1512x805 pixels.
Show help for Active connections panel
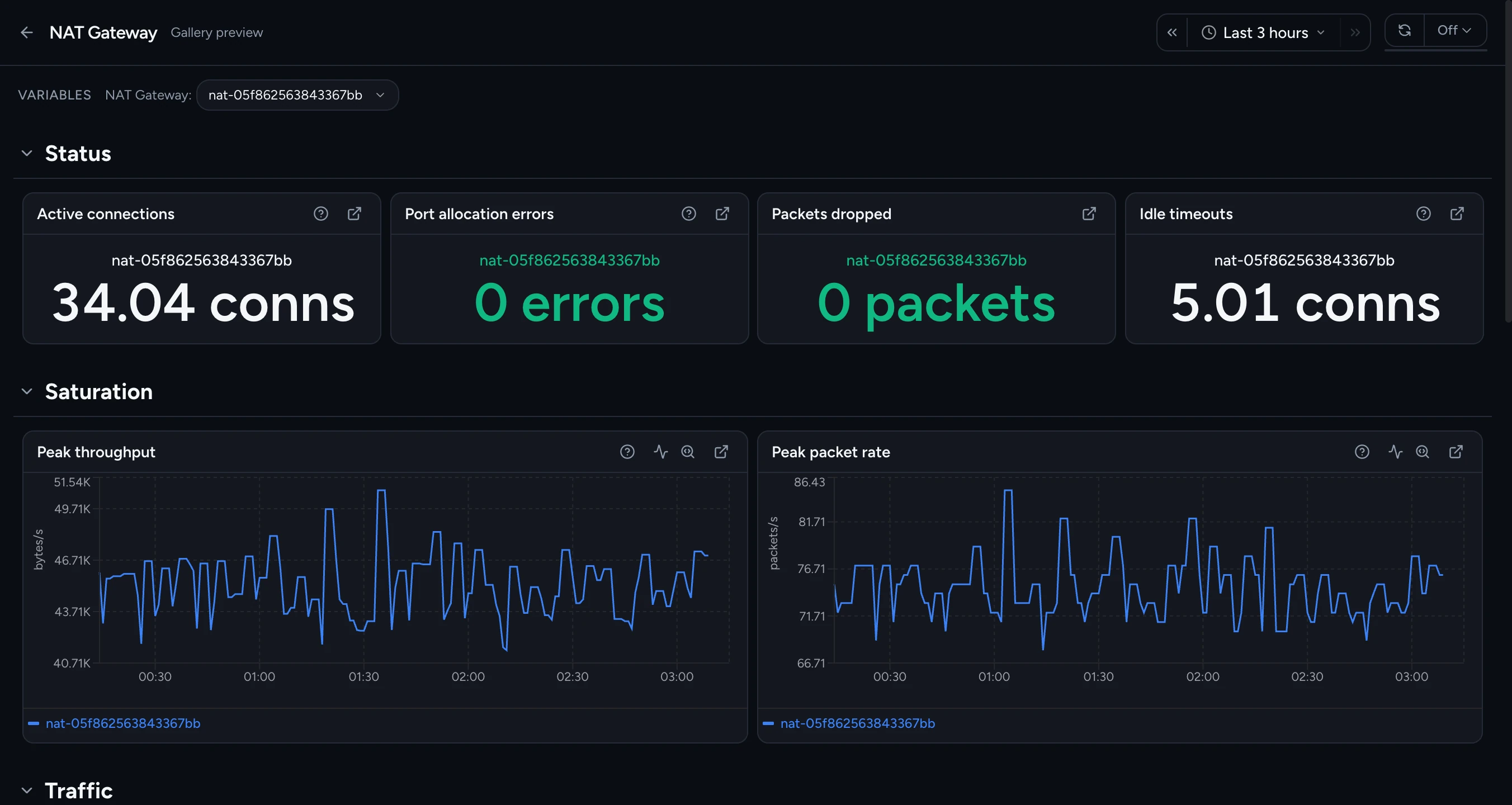[x=320, y=214]
